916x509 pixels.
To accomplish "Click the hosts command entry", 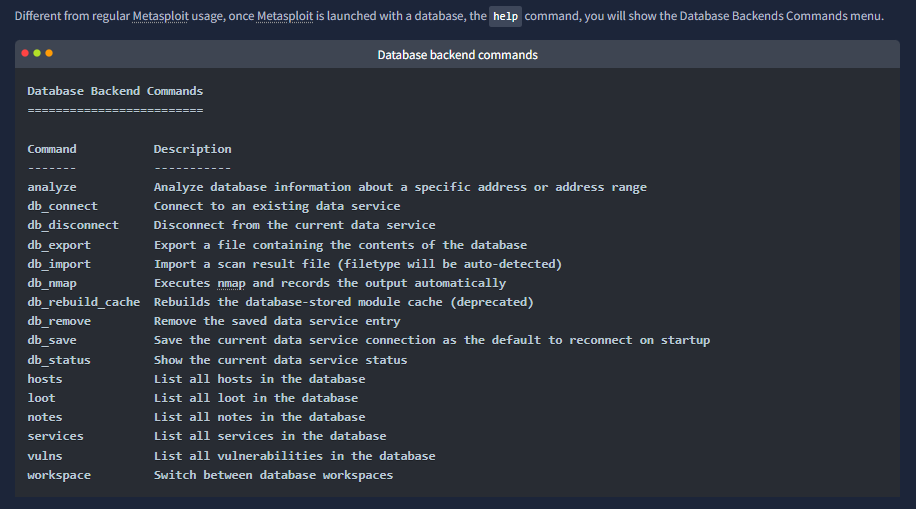I will (x=45, y=379).
